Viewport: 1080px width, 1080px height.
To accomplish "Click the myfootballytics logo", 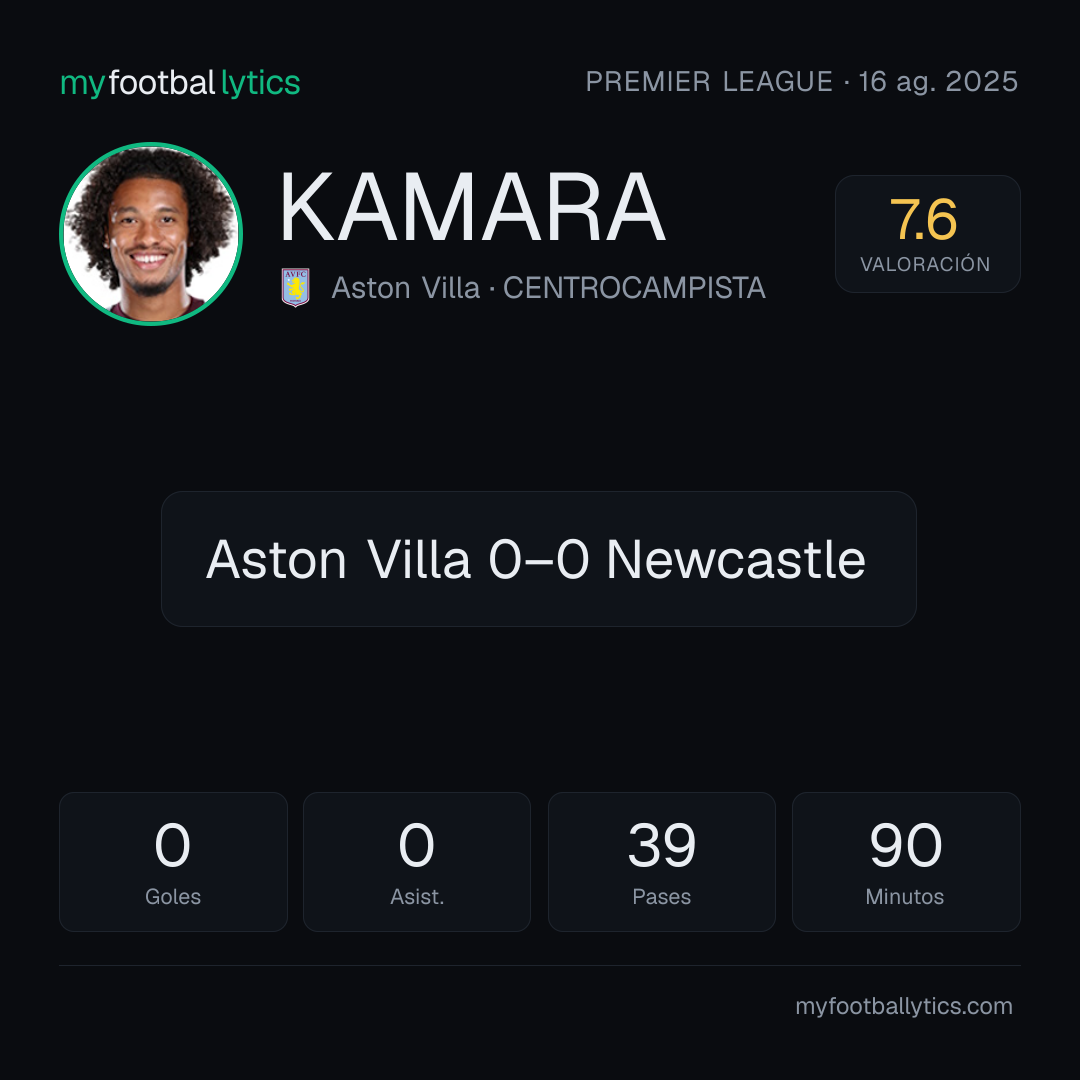I will tap(180, 83).
